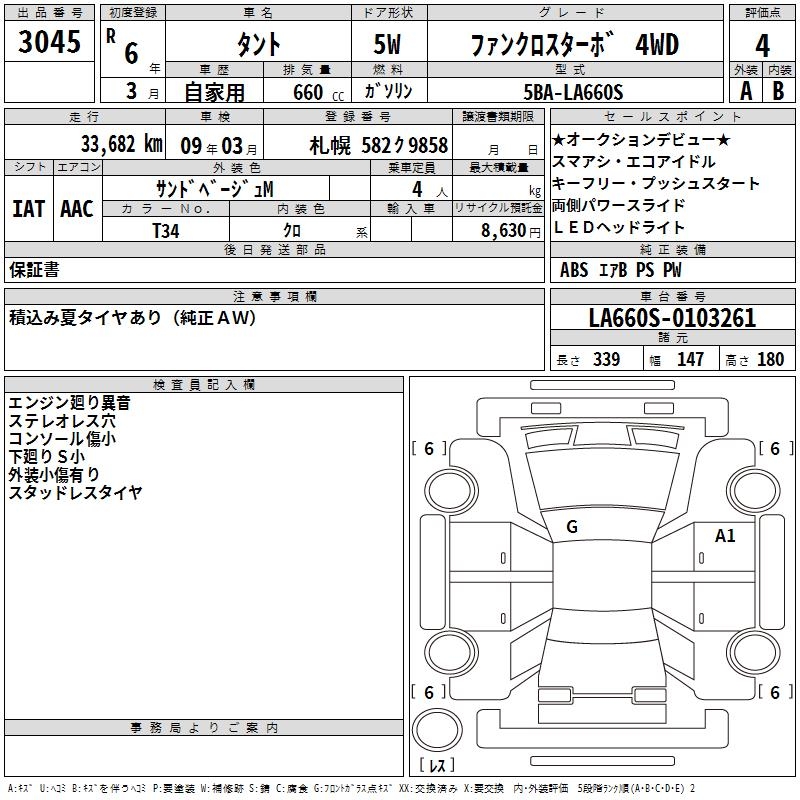Click windshield G mark on diagram
Screen dimensions: 800x800
pos(572,527)
